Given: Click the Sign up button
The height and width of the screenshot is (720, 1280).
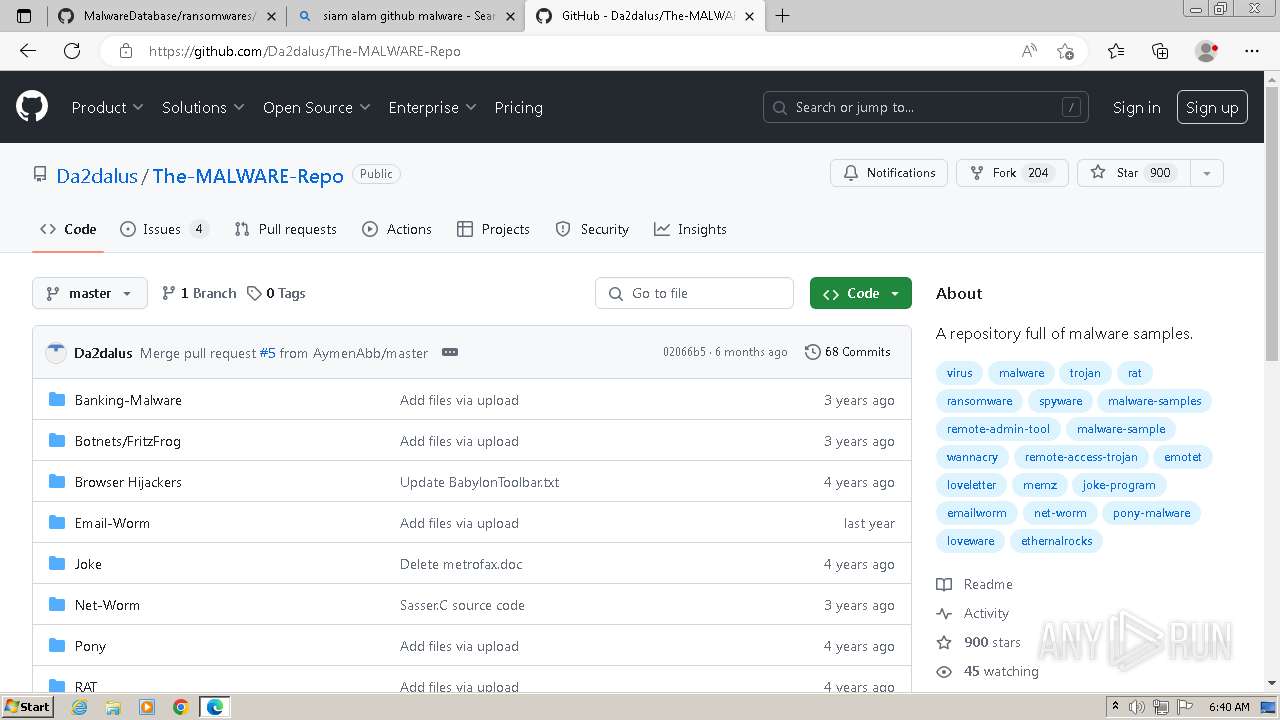Looking at the screenshot, I should pos(1212,107).
